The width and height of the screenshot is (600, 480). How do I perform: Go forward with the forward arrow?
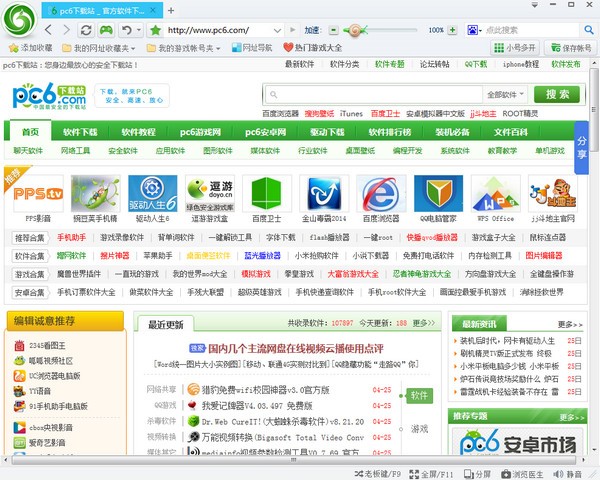coord(66,30)
